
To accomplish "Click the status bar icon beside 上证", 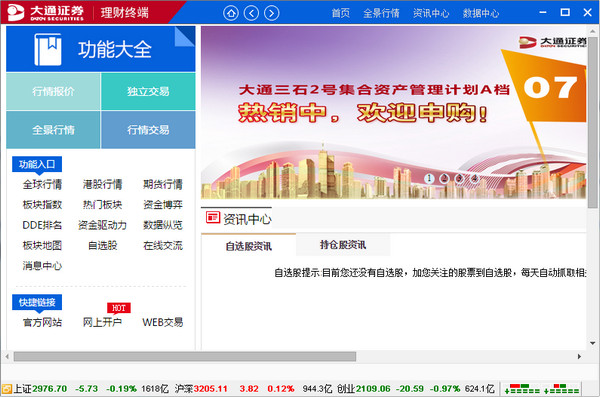I will 7,389.
